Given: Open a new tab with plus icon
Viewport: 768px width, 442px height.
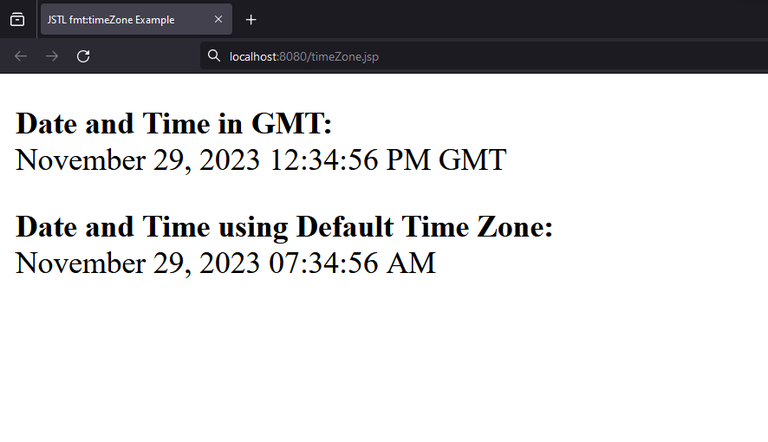Looking at the screenshot, I should [x=251, y=19].
